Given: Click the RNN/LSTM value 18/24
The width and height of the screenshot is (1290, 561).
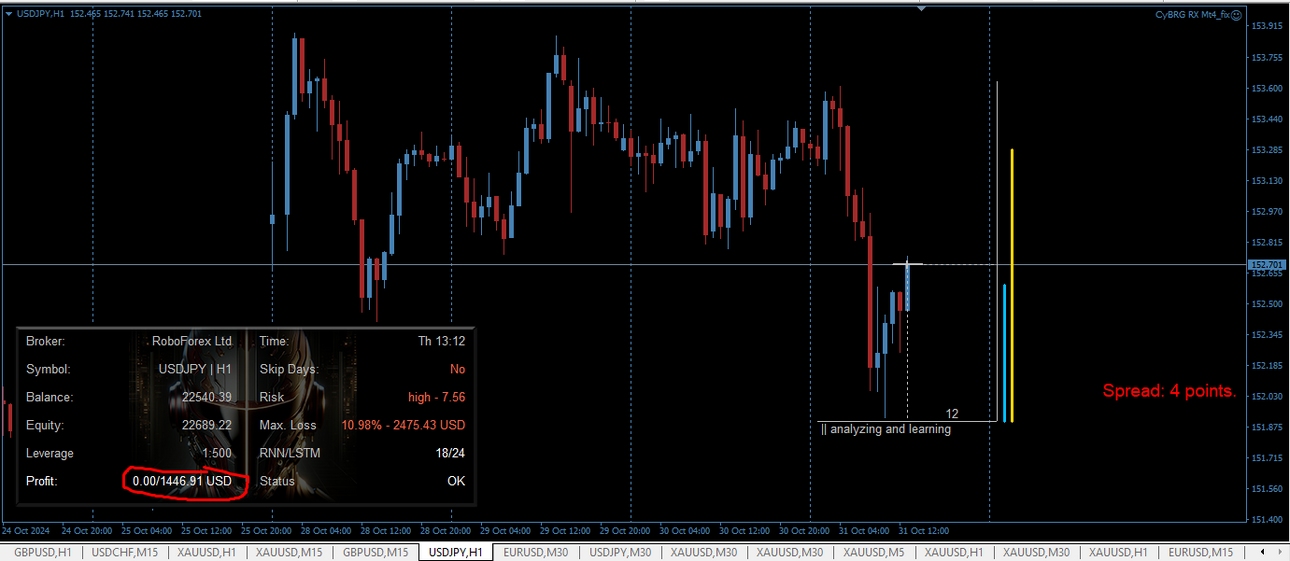Looking at the screenshot, I should 450,453.
